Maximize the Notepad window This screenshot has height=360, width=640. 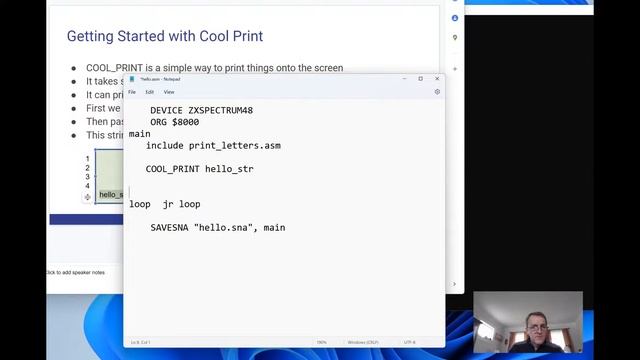click(420, 79)
